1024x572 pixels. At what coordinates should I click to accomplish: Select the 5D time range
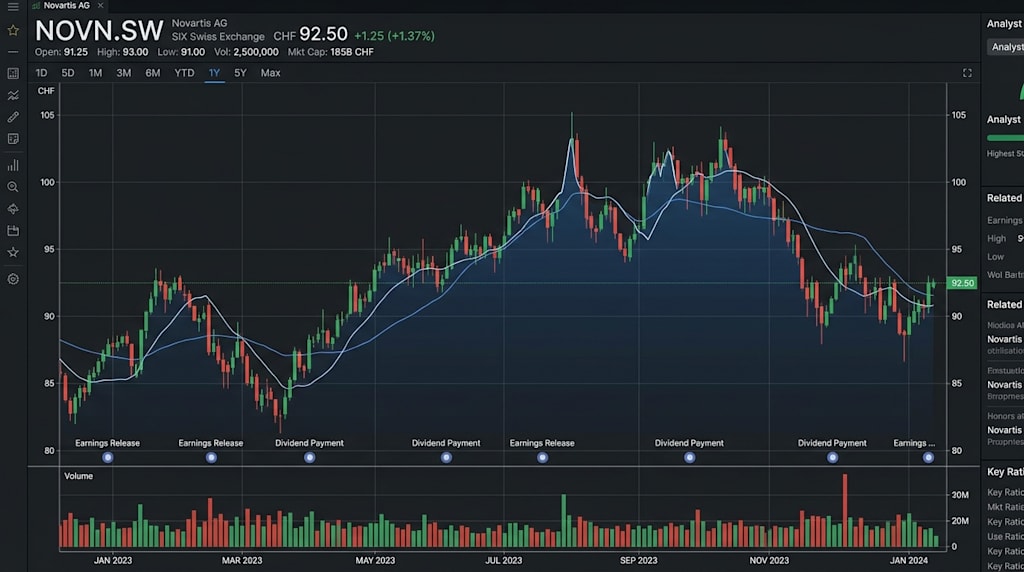pyautogui.click(x=68, y=73)
